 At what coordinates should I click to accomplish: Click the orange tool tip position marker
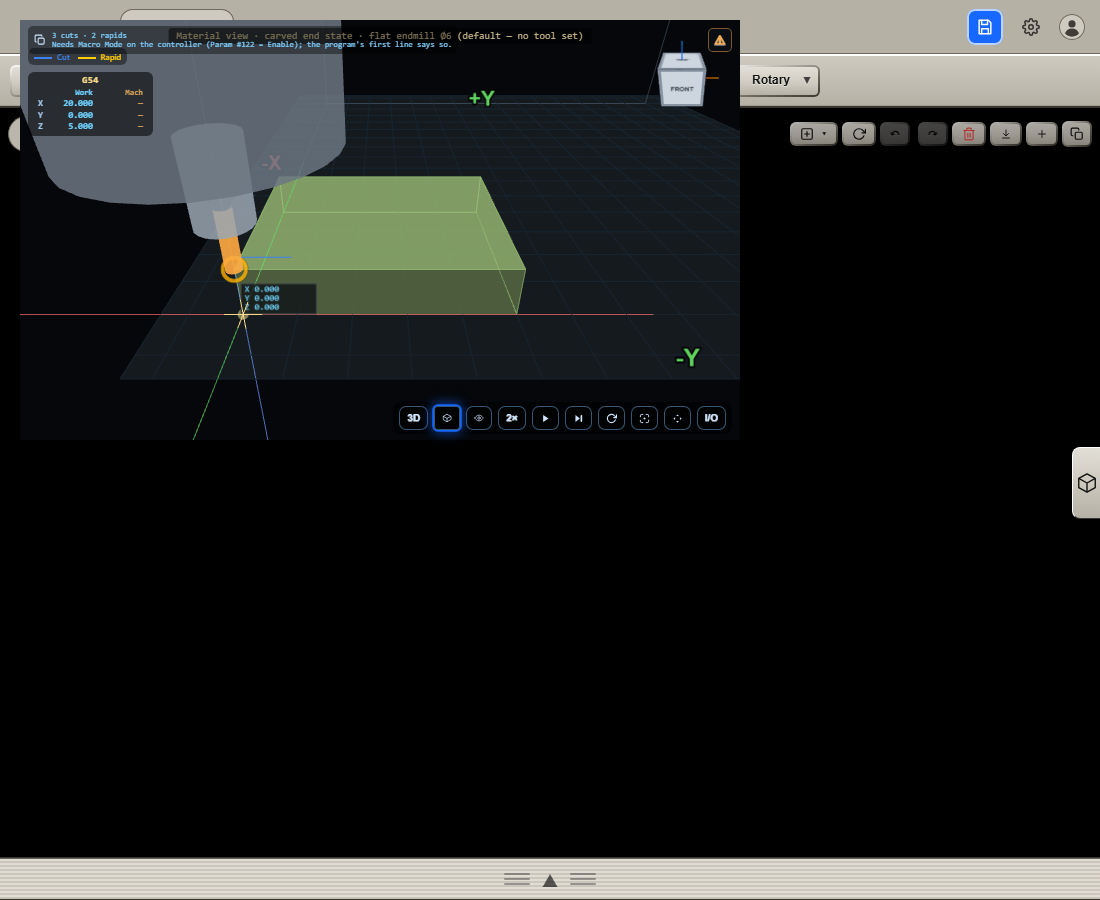point(234,269)
